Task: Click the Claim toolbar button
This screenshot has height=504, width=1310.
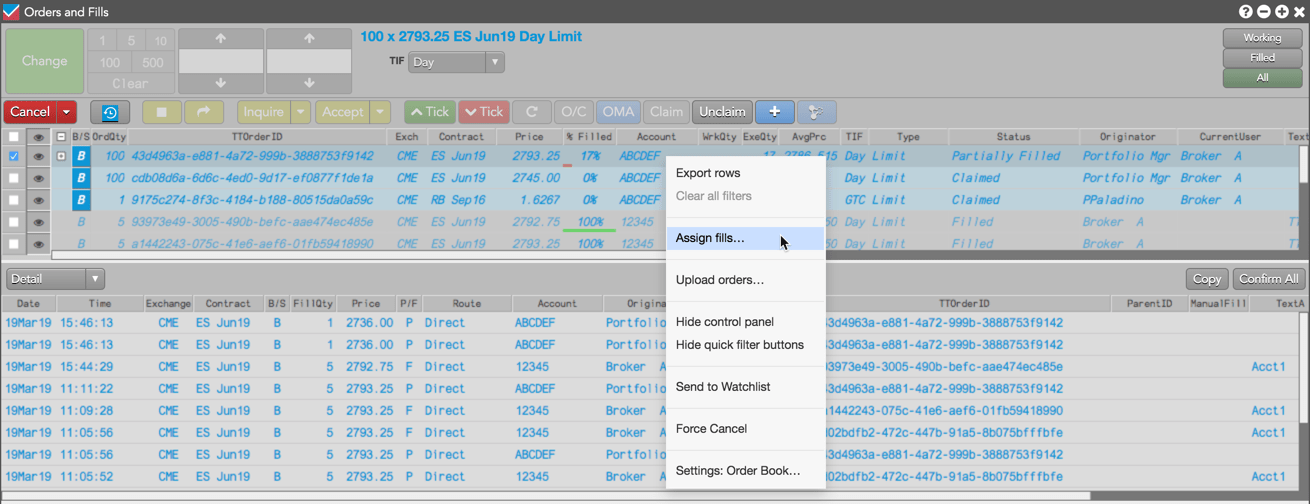Action: [x=666, y=112]
